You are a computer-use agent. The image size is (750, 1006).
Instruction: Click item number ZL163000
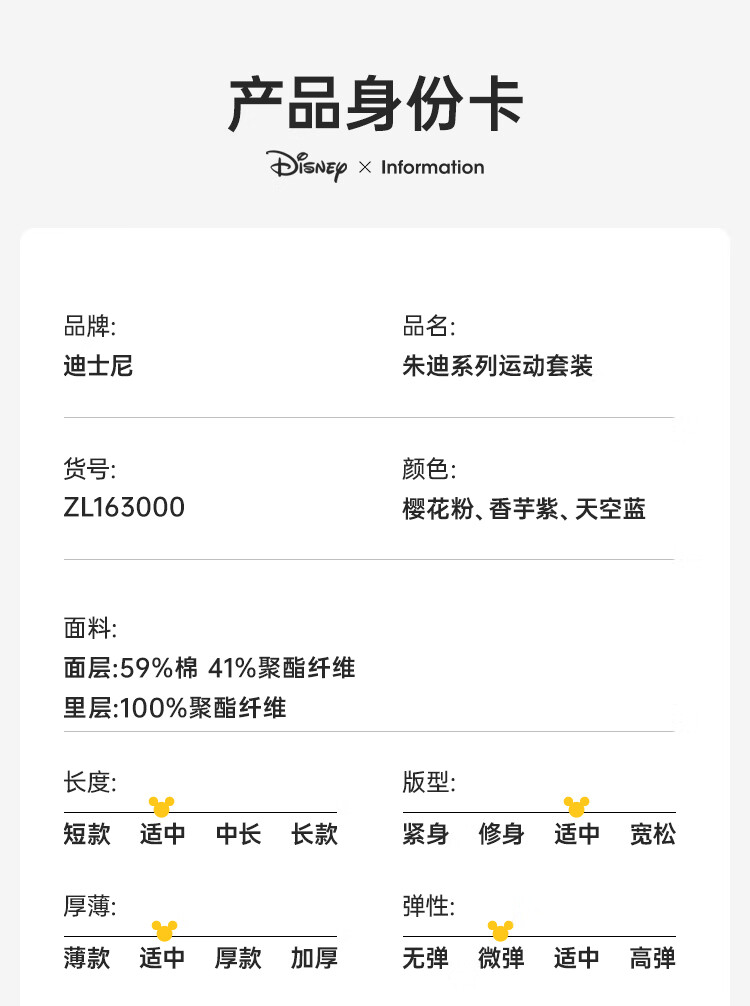click(124, 507)
